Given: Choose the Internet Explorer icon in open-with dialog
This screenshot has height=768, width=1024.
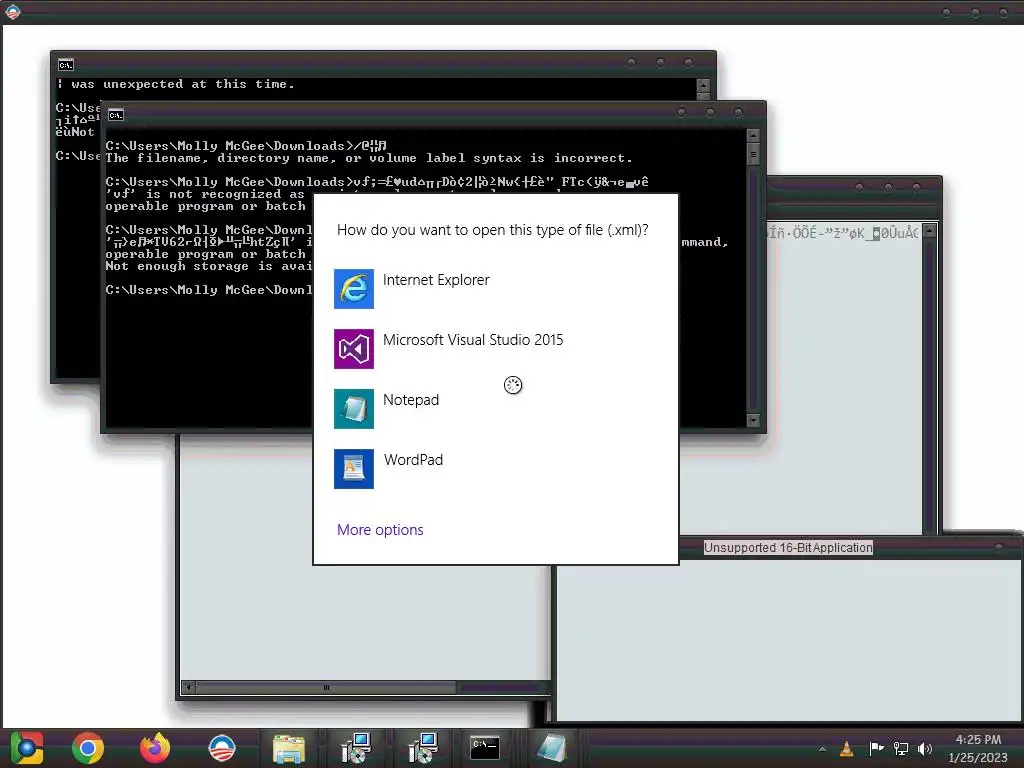Looking at the screenshot, I should pyautogui.click(x=354, y=289).
